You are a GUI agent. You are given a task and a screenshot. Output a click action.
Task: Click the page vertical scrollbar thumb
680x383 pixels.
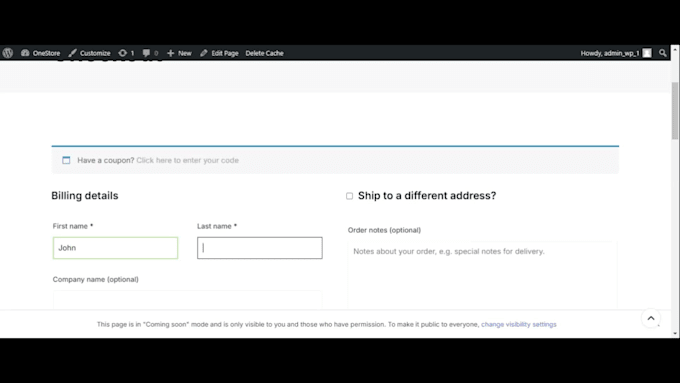675,111
